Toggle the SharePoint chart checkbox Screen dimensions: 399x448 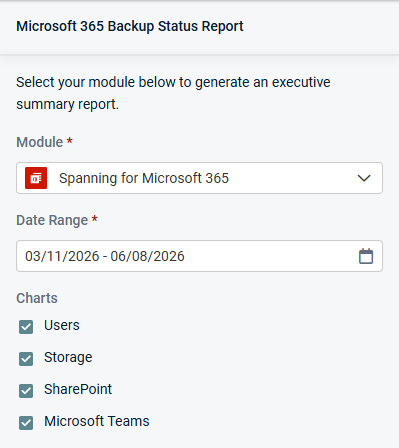[26, 391]
